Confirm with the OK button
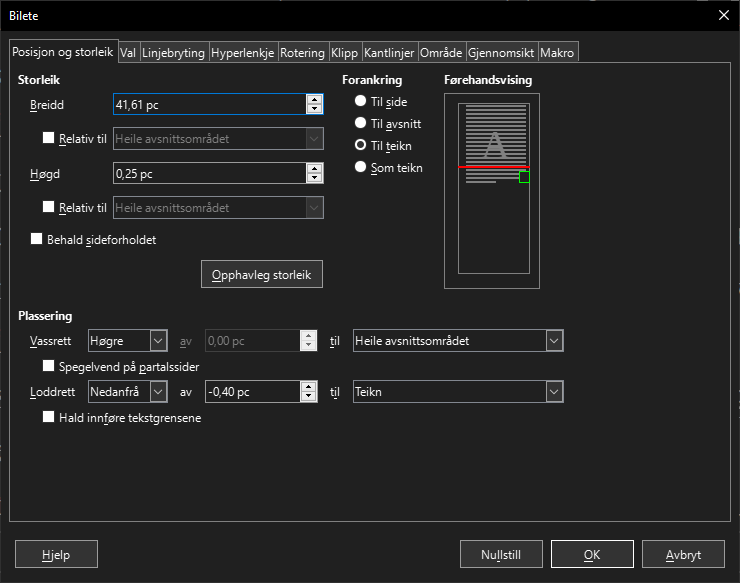The width and height of the screenshot is (740, 583). pyautogui.click(x=592, y=554)
